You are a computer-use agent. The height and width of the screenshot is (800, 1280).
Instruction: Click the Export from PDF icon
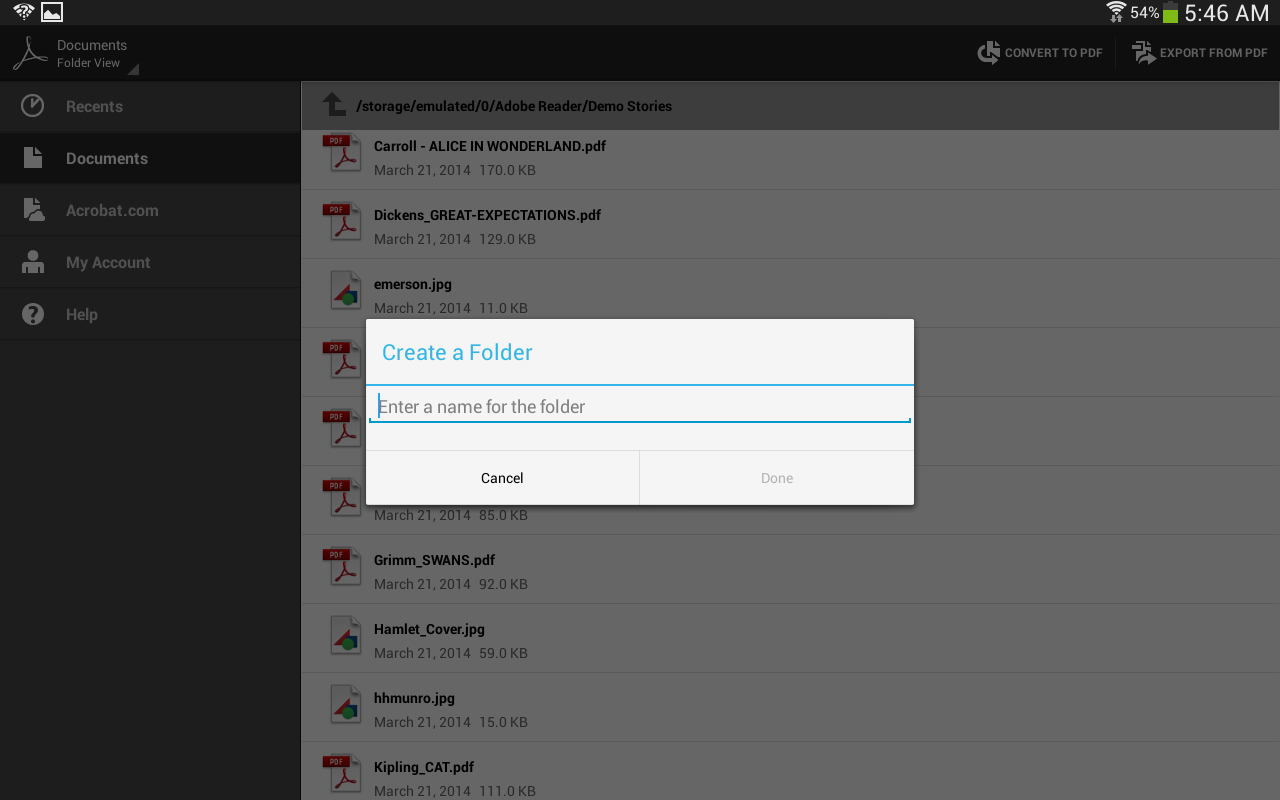click(x=1142, y=53)
